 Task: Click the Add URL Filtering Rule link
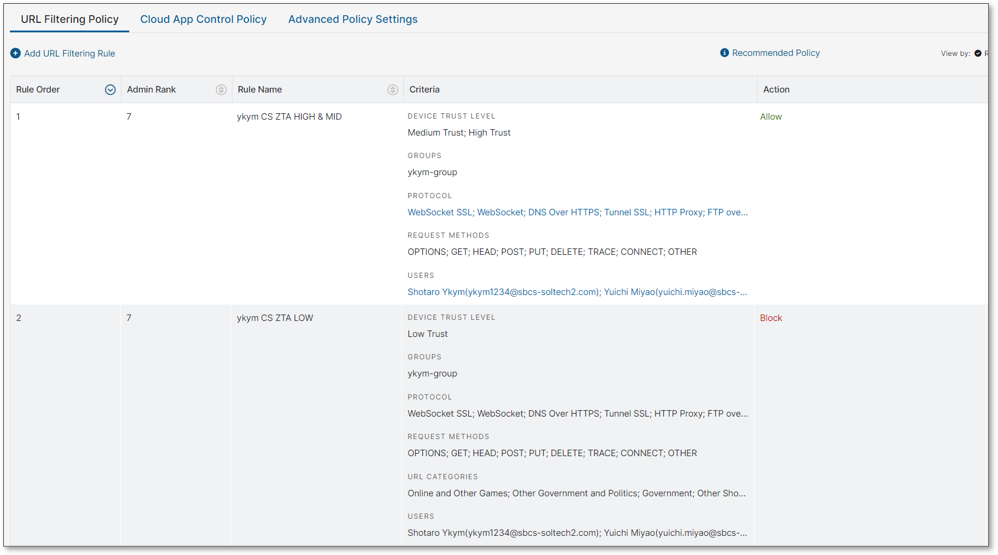[69, 53]
